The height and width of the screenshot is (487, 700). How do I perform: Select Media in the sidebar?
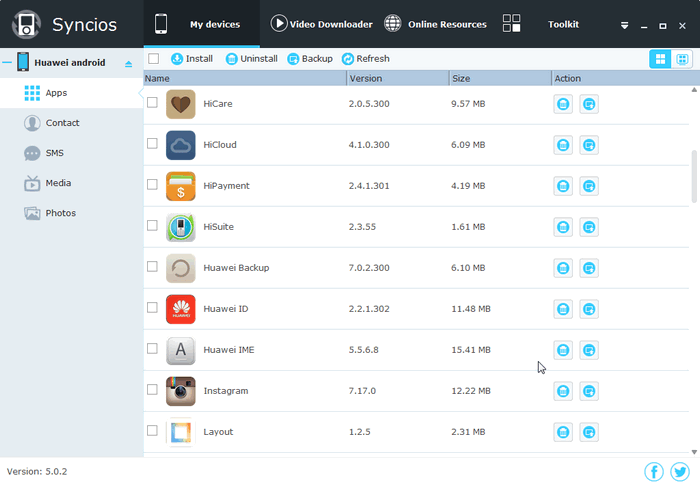coord(71,183)
